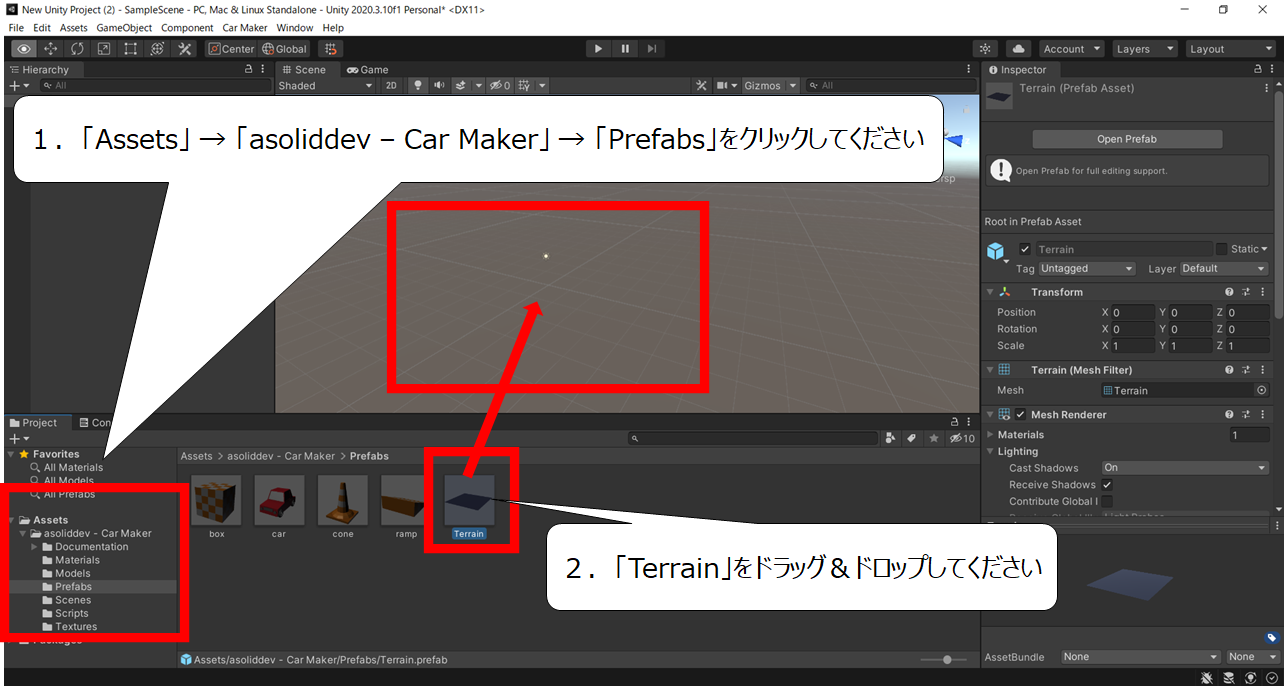Image resolution: width=1284 pixels, height=686 pixels.
Task: Toggle Global handle rotation
Action: pyautogui.click(x=284, y=49)
